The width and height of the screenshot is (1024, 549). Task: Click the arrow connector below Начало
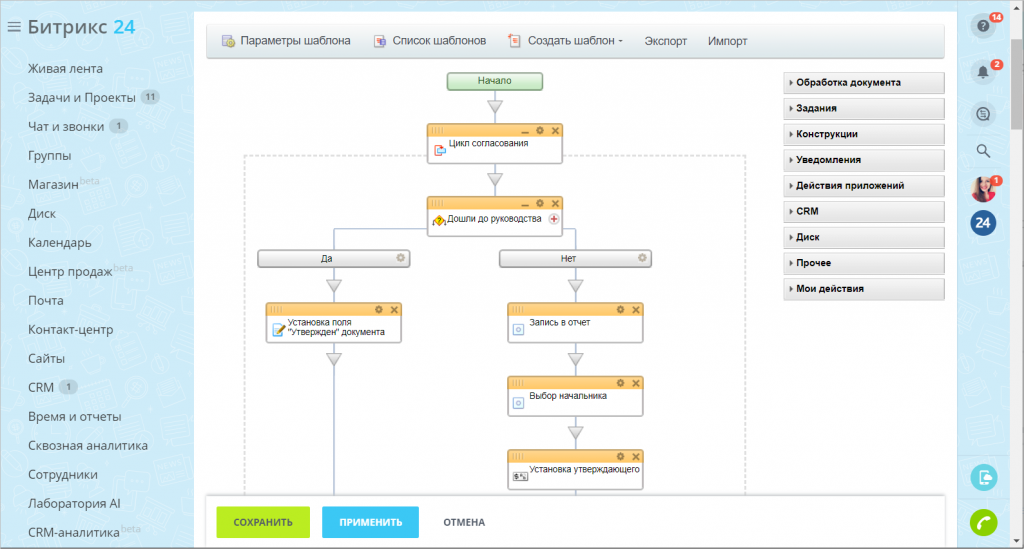495,106
